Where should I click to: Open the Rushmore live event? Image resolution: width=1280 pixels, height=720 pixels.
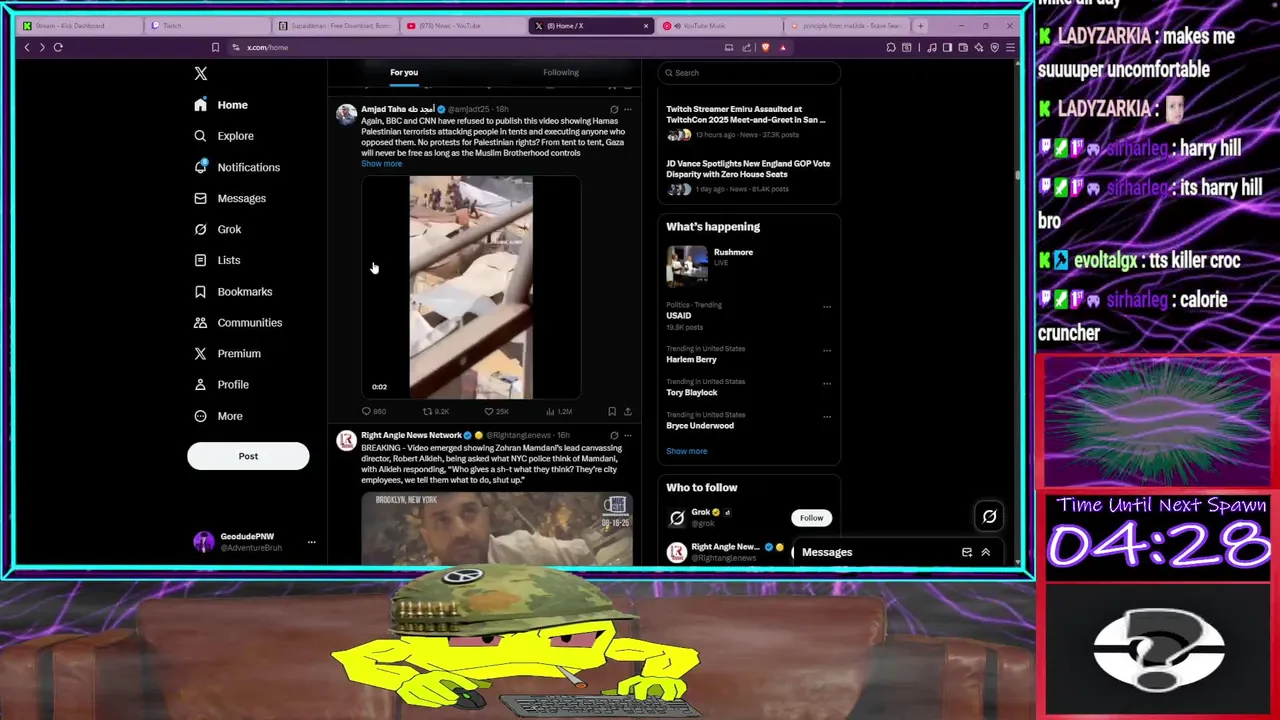(x=748, y=266)
